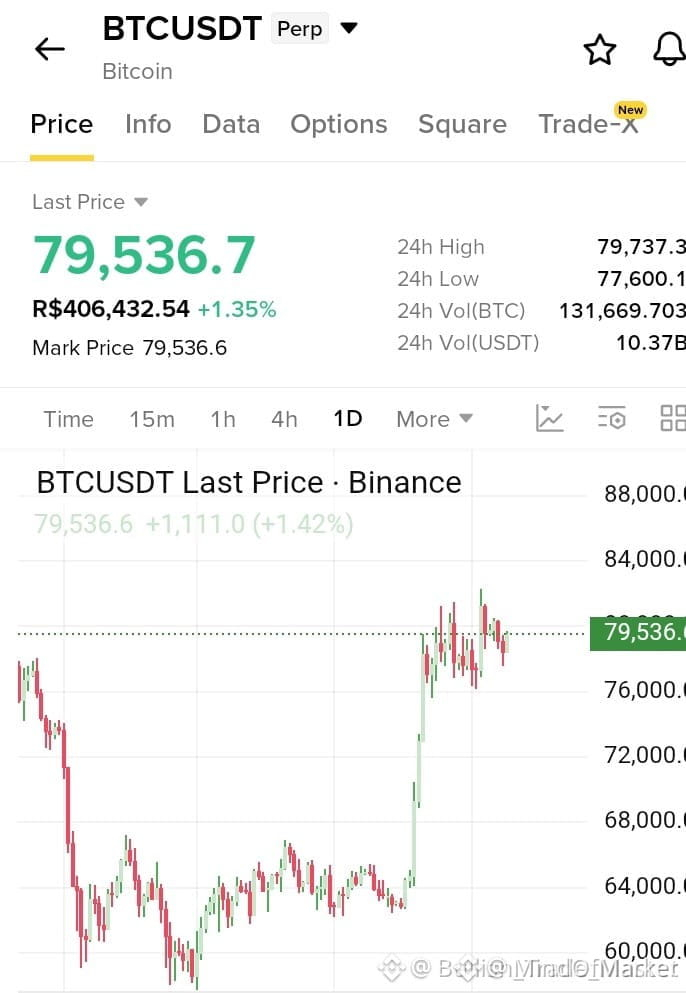Open chart settings icon
The width and height of the screenshot is (686, 993).
click(x=612, y=418)
